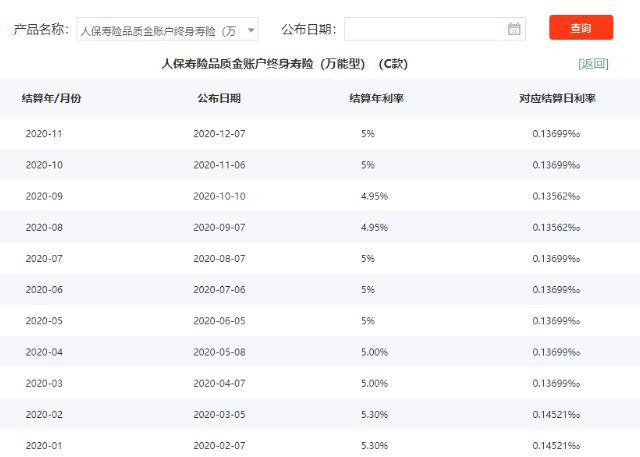This screenshot has width=640, height=457.
Task: Click the 5.30% rate in 2020-02 row
Action: point(374,415)
